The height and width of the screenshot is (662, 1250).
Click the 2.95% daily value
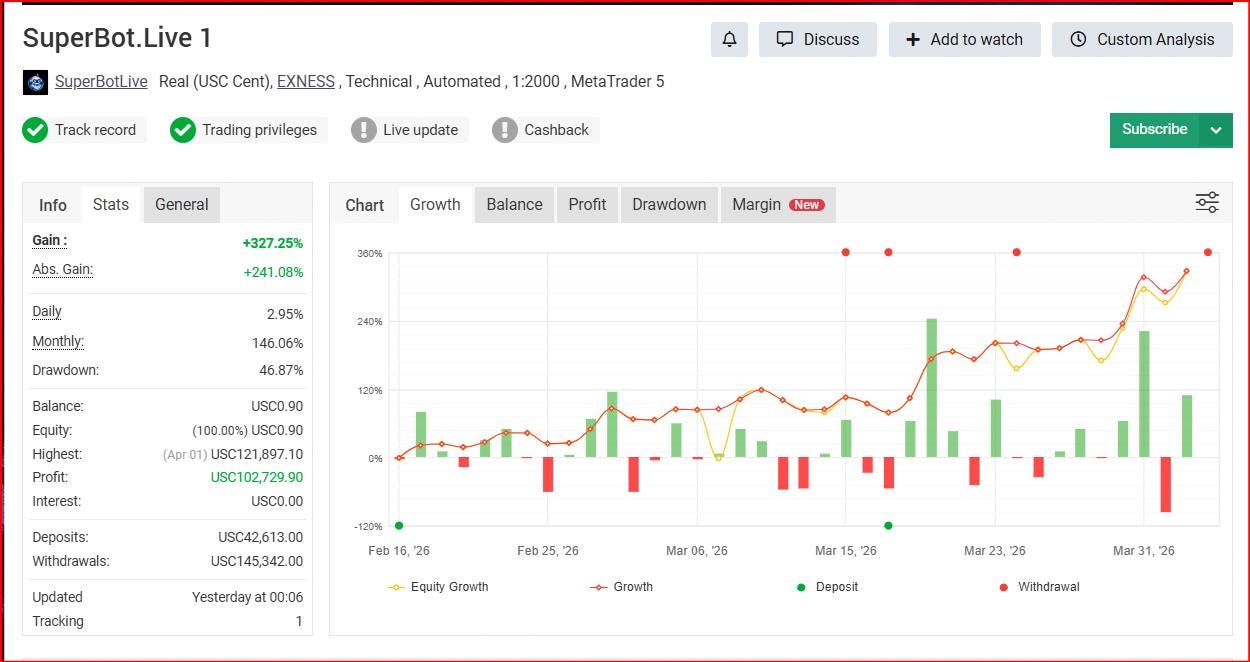coord(285,314)
